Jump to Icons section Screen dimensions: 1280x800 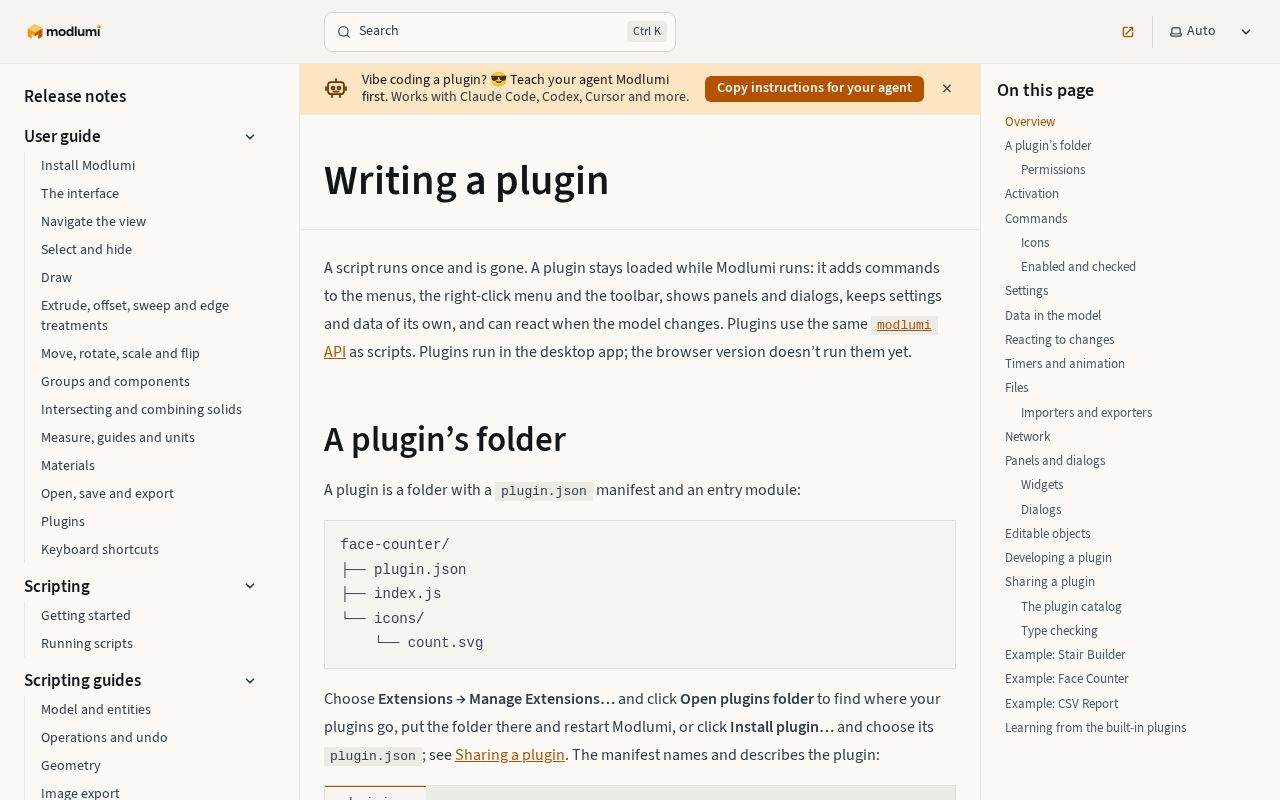[1035, 243]
